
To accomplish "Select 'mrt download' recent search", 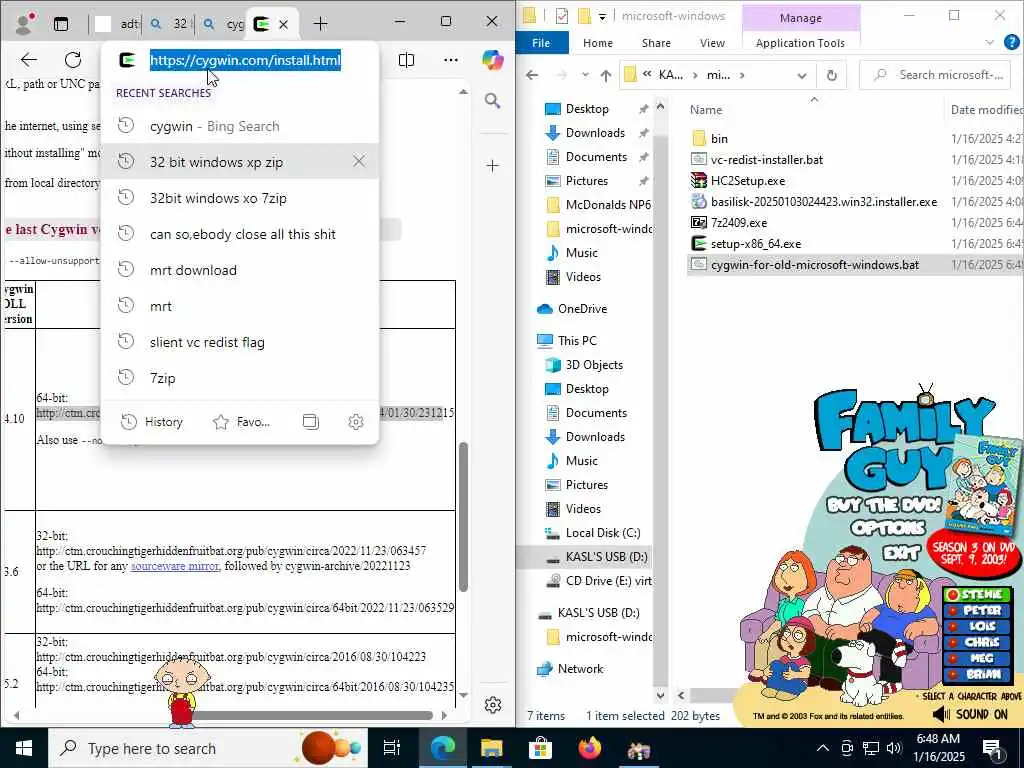I will coord(240,270).
